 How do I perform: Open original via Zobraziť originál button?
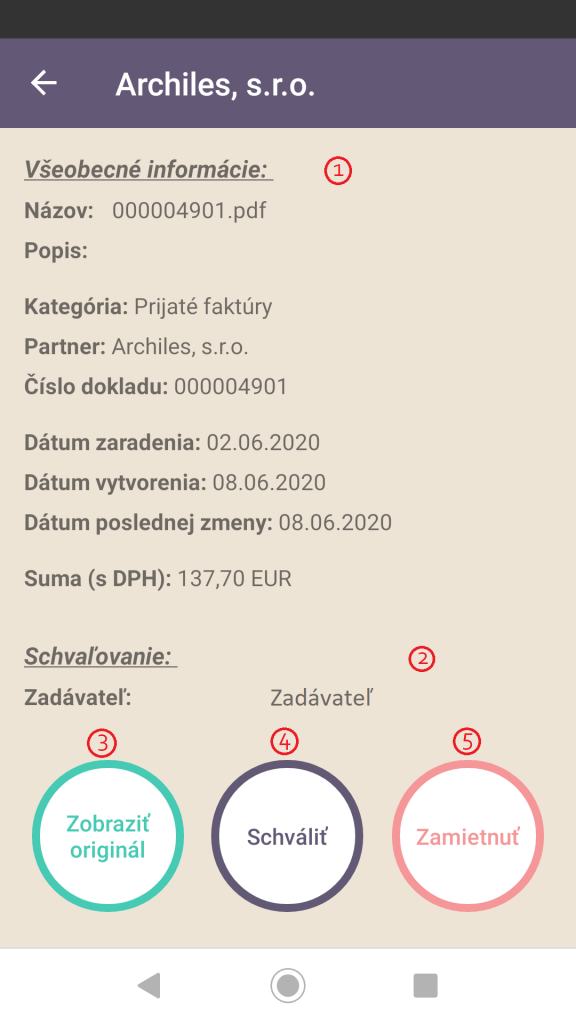click(x=108, y=836)
